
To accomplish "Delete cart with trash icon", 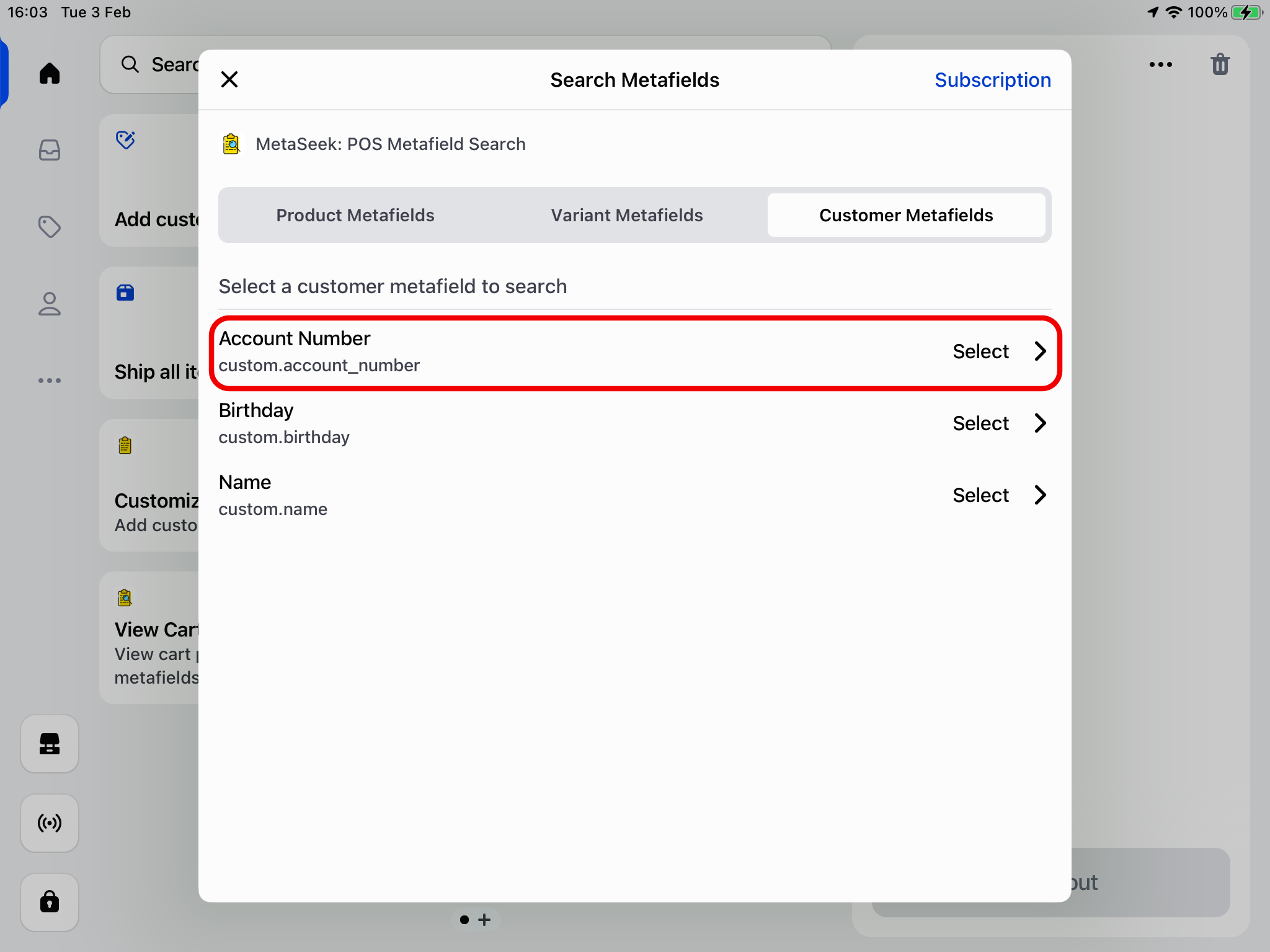I will 1220,64.
